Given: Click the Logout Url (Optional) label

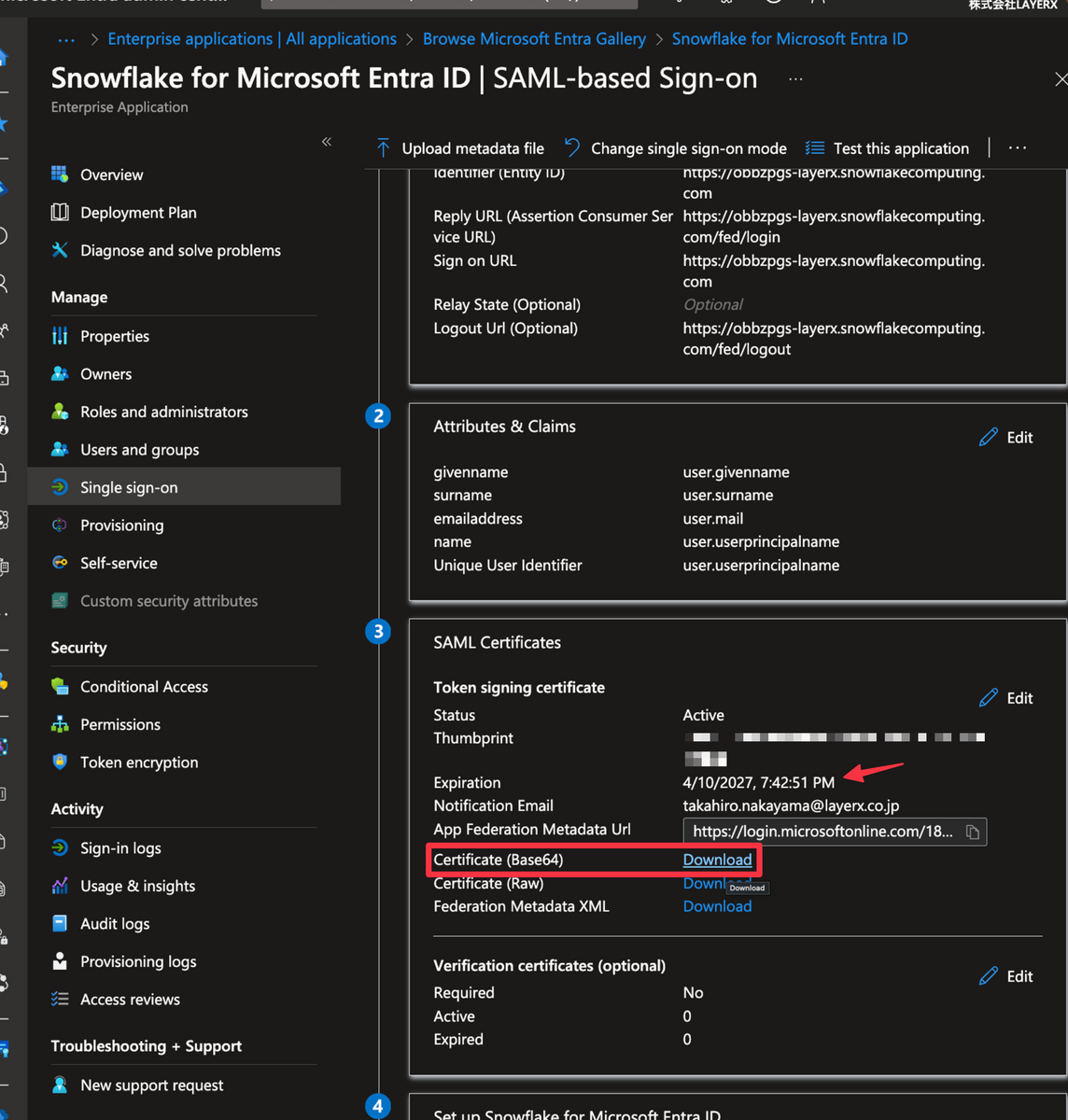Looking at the screenshot, I should (506, 328).
